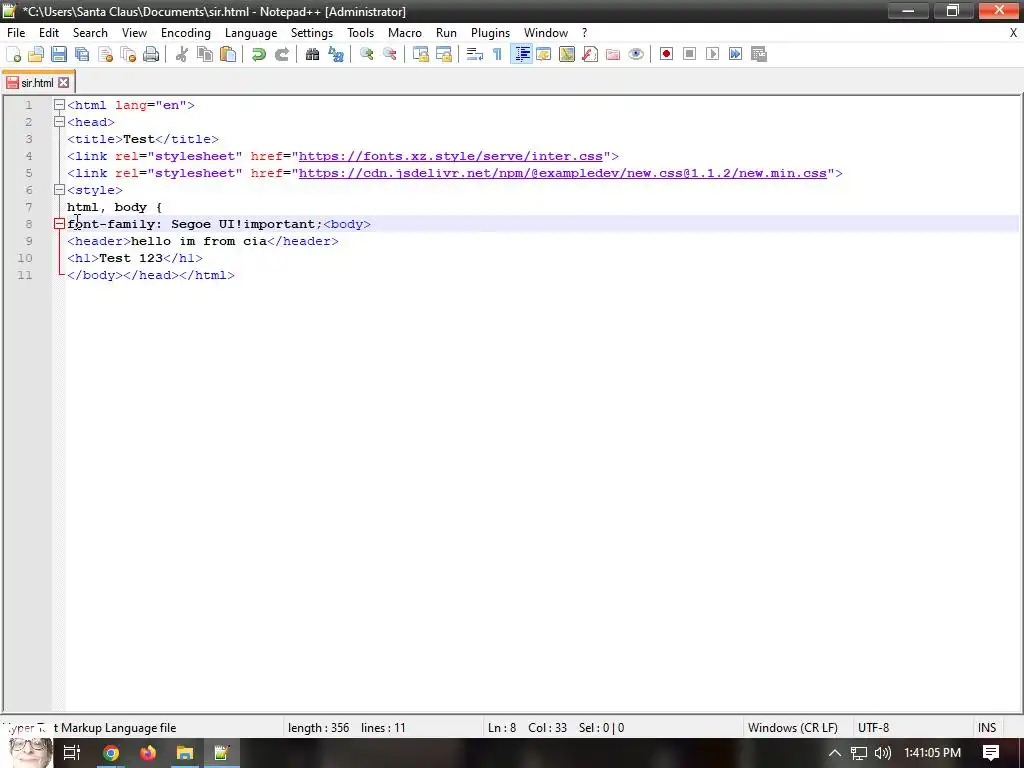Open the Function List toolbar icon
Viewport: 1024px width, 768px height.
pos(590,54)
